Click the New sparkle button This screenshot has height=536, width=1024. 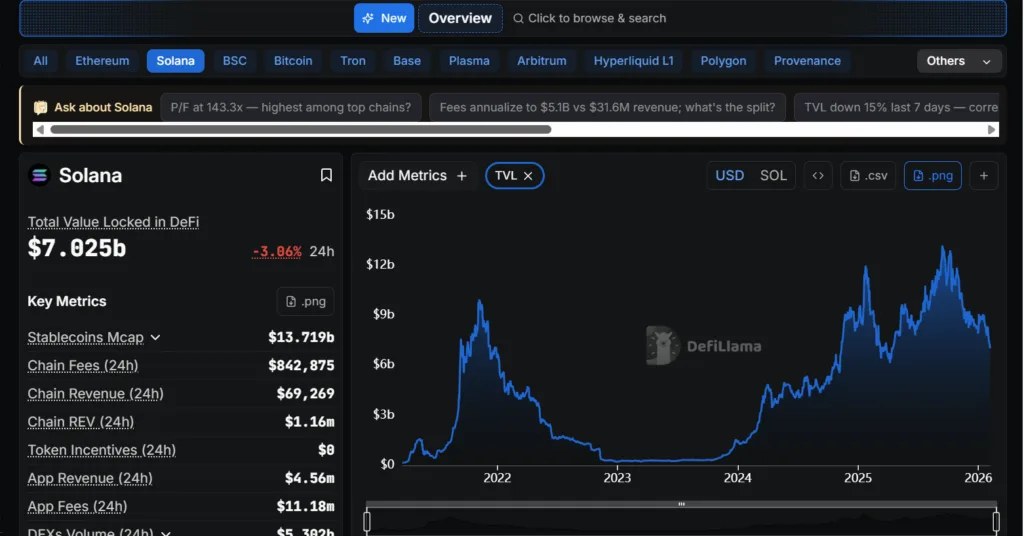(384, 18)
